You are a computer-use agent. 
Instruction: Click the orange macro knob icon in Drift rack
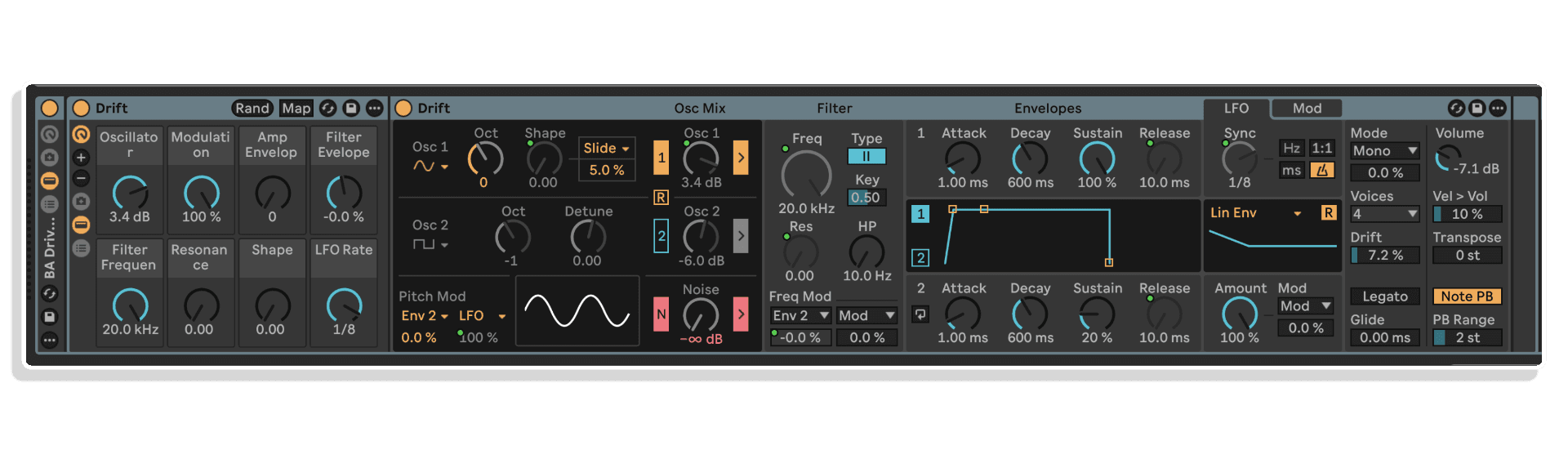(x=81, y=134)
